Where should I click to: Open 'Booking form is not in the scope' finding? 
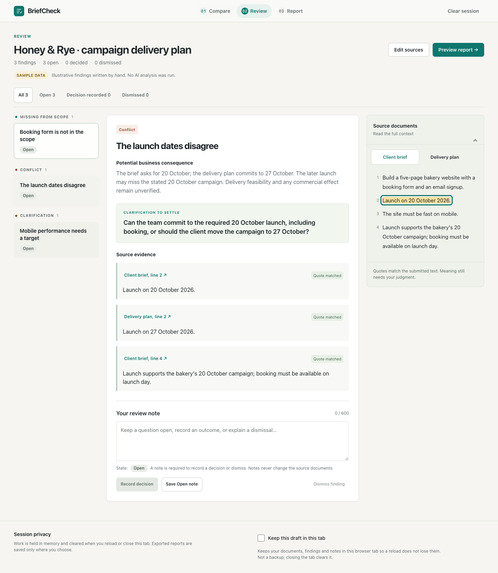(56, 141)
